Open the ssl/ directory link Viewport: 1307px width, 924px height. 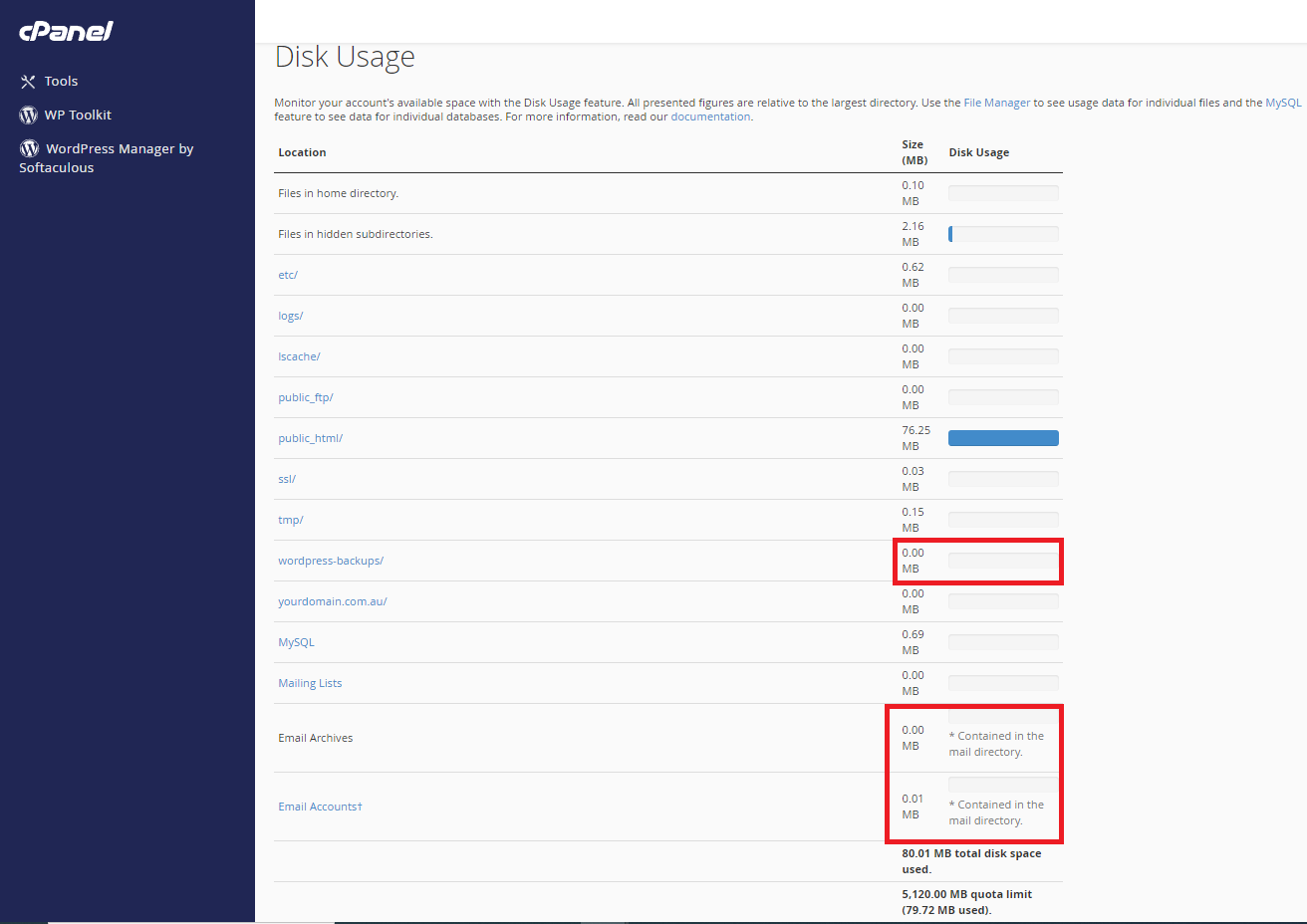point(287,479)
